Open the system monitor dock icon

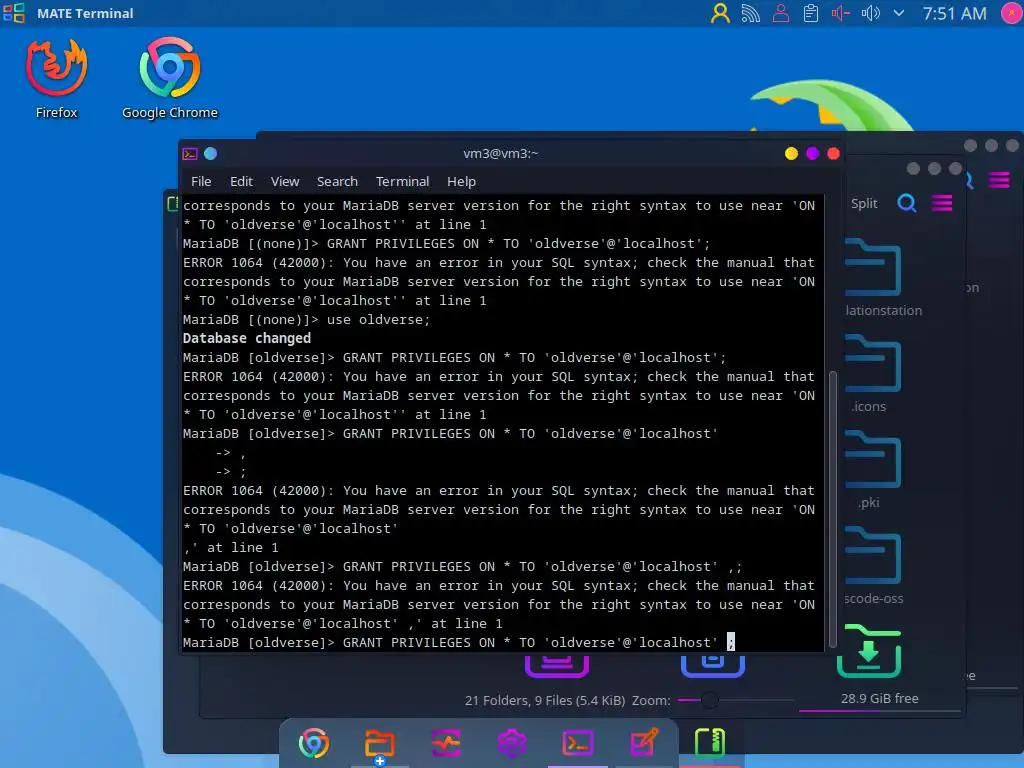point(446,743)
